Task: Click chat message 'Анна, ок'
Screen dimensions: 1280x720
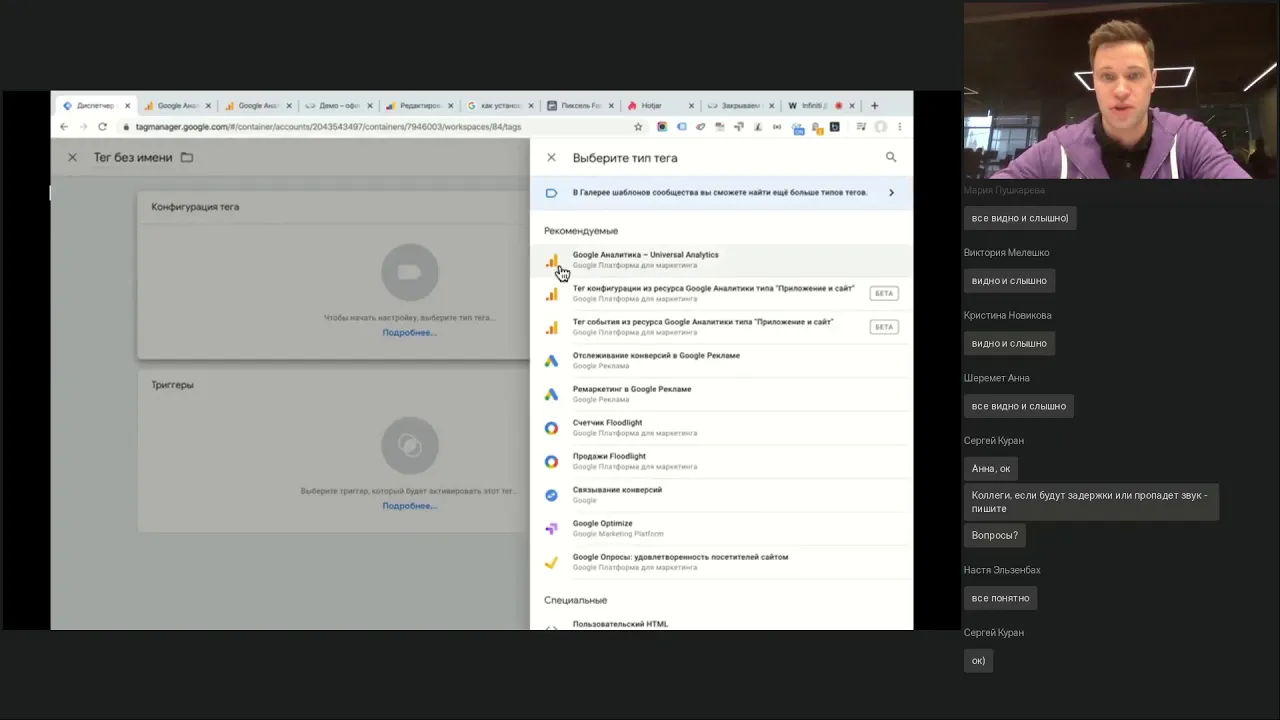Action: pyautogui.click(x=991, y=468)
